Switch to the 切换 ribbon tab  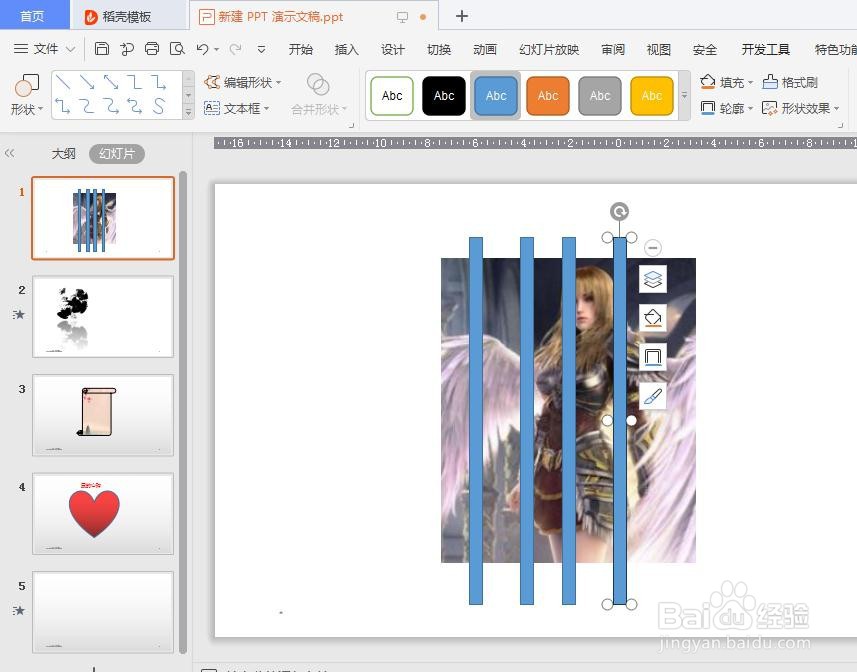click(x=439, y=50)
